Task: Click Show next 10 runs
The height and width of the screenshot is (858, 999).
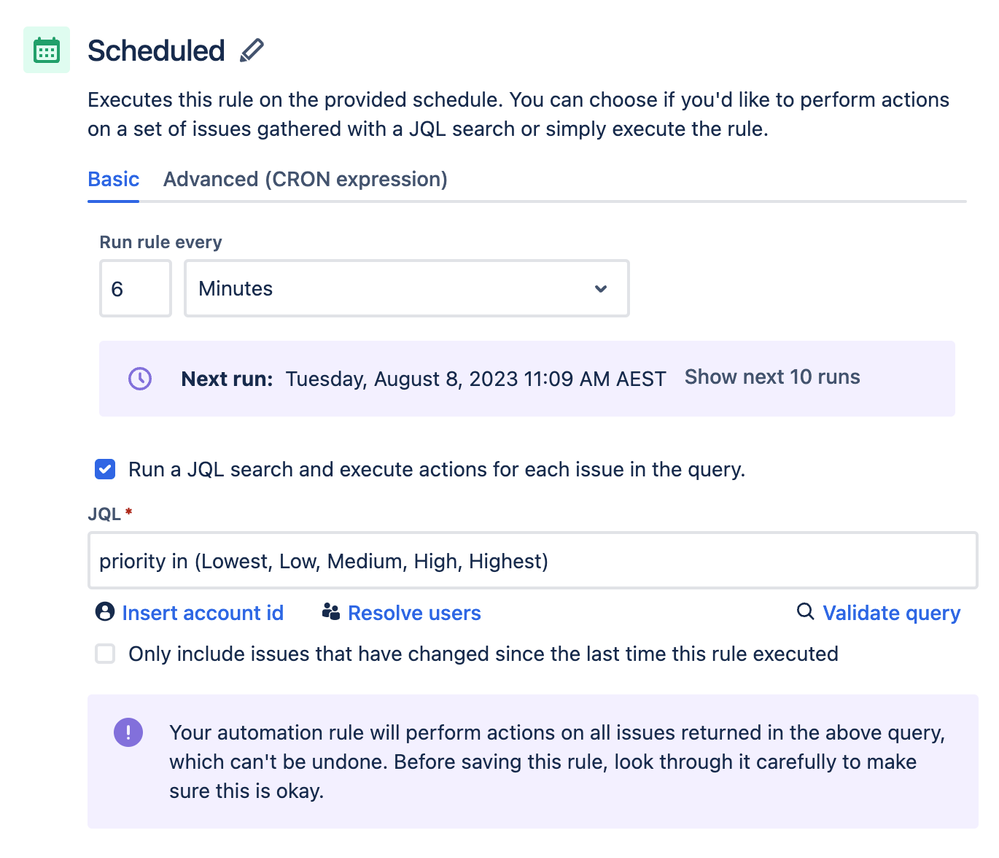Action: pyautogui.click(x=772, y=377)
